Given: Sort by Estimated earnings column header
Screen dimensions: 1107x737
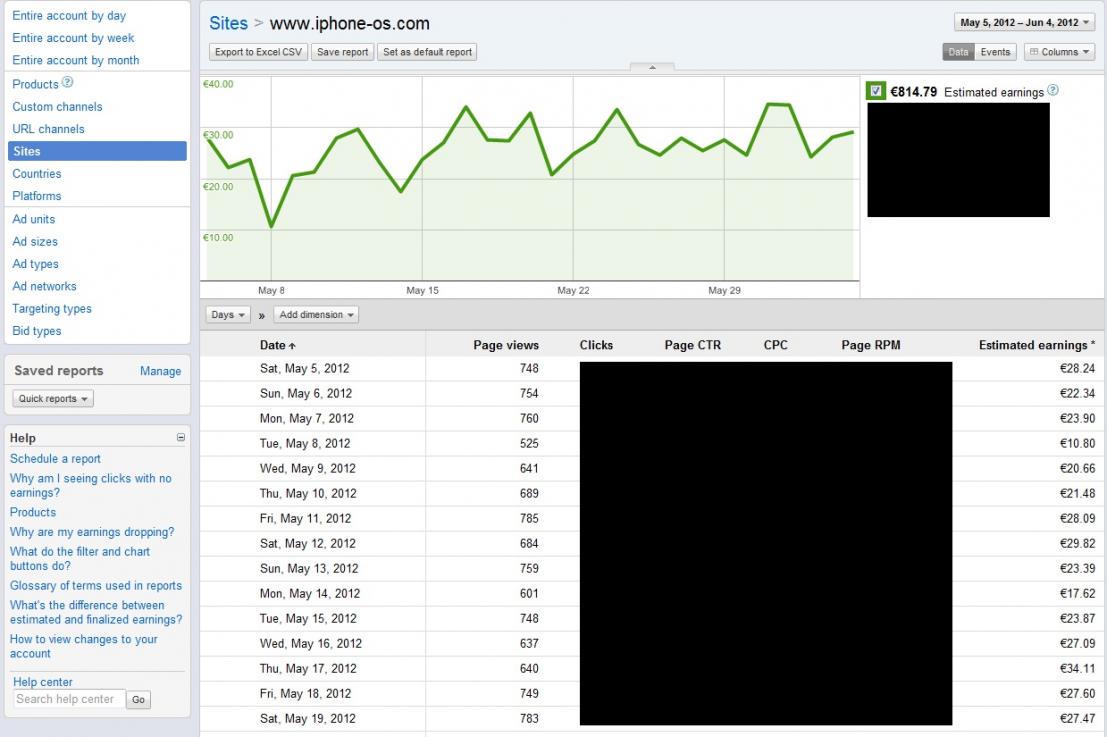Looking at the screenshot, I should [x=1036, y=345].
